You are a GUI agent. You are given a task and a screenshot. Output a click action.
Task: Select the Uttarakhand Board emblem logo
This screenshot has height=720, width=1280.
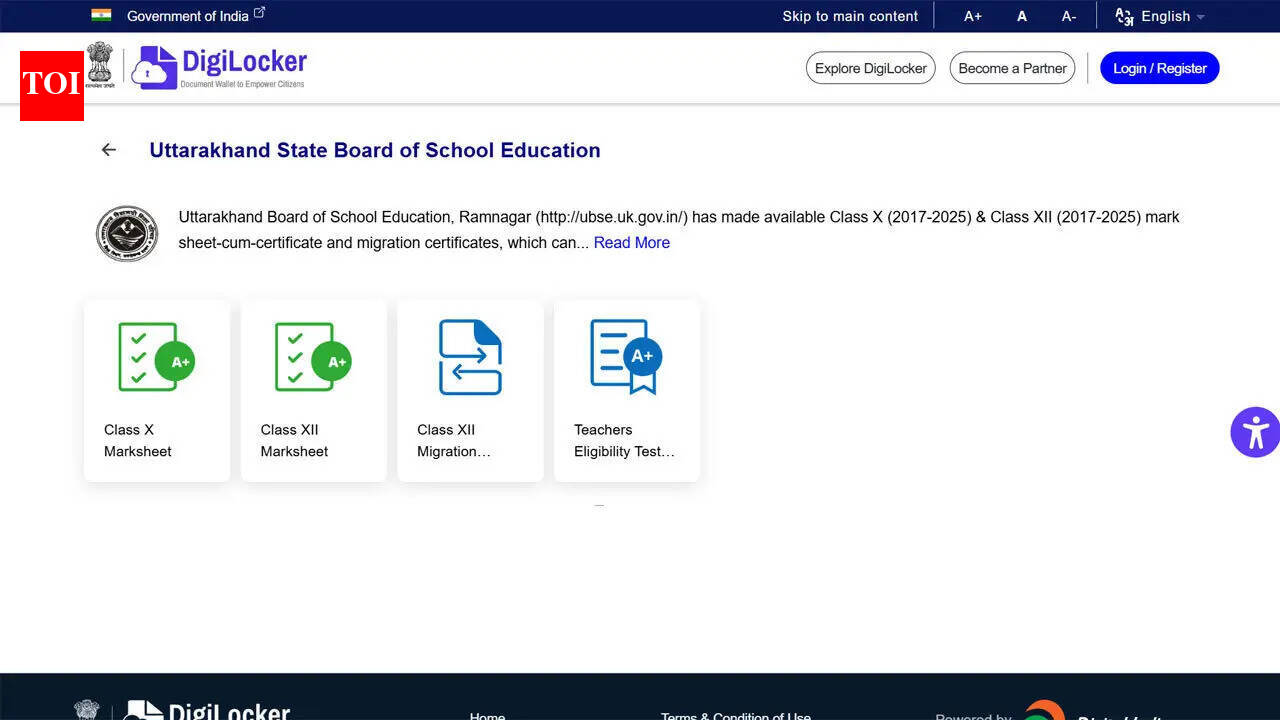[126, 232]
